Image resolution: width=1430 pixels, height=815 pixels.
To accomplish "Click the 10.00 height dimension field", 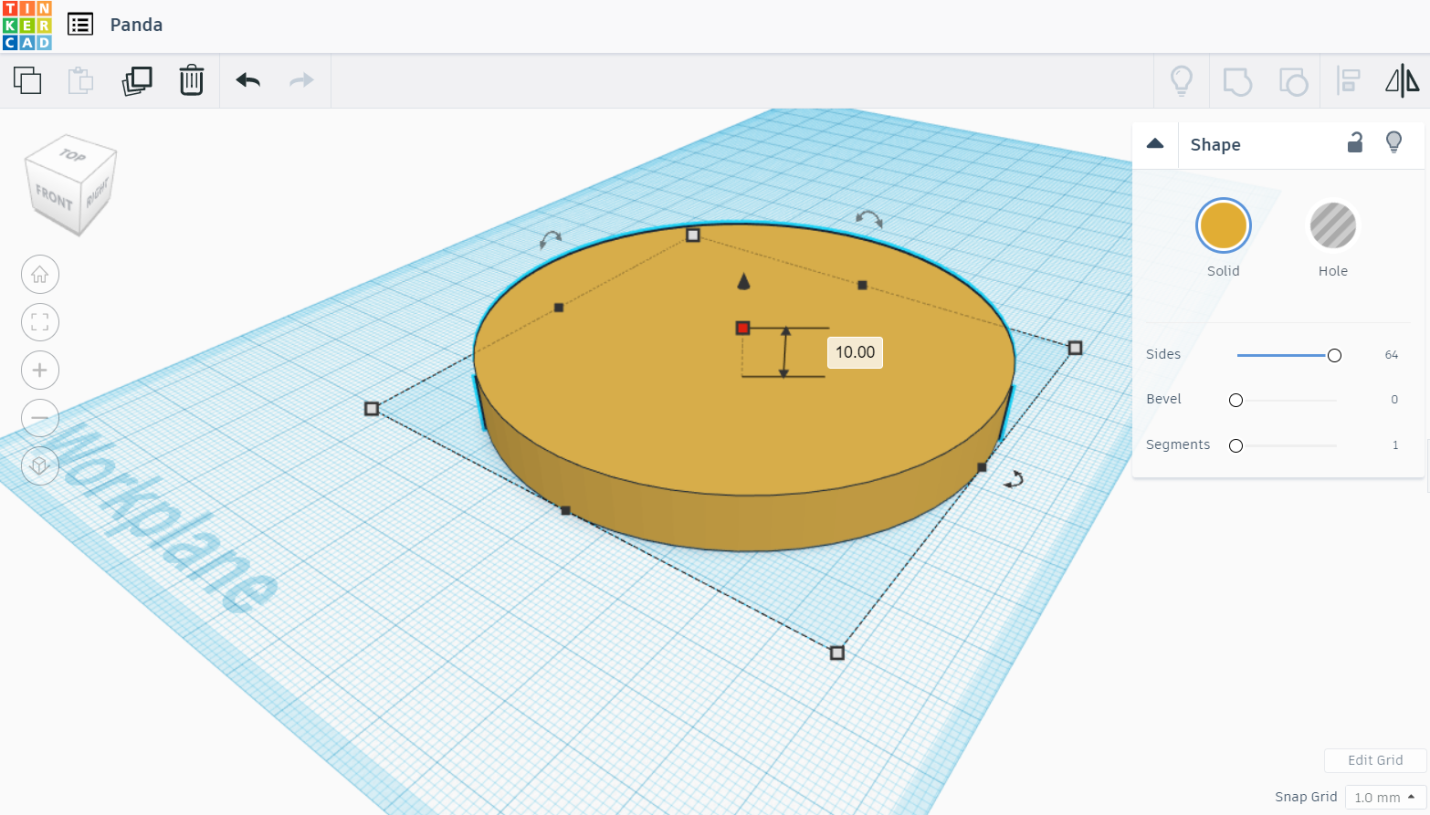I will coord(855,352).
